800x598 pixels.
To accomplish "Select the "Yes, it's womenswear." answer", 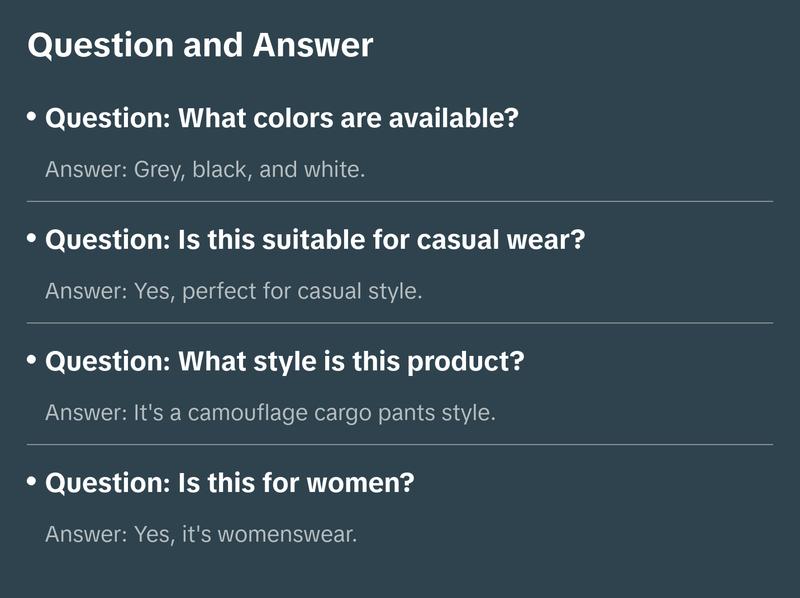I will (200, 535).
